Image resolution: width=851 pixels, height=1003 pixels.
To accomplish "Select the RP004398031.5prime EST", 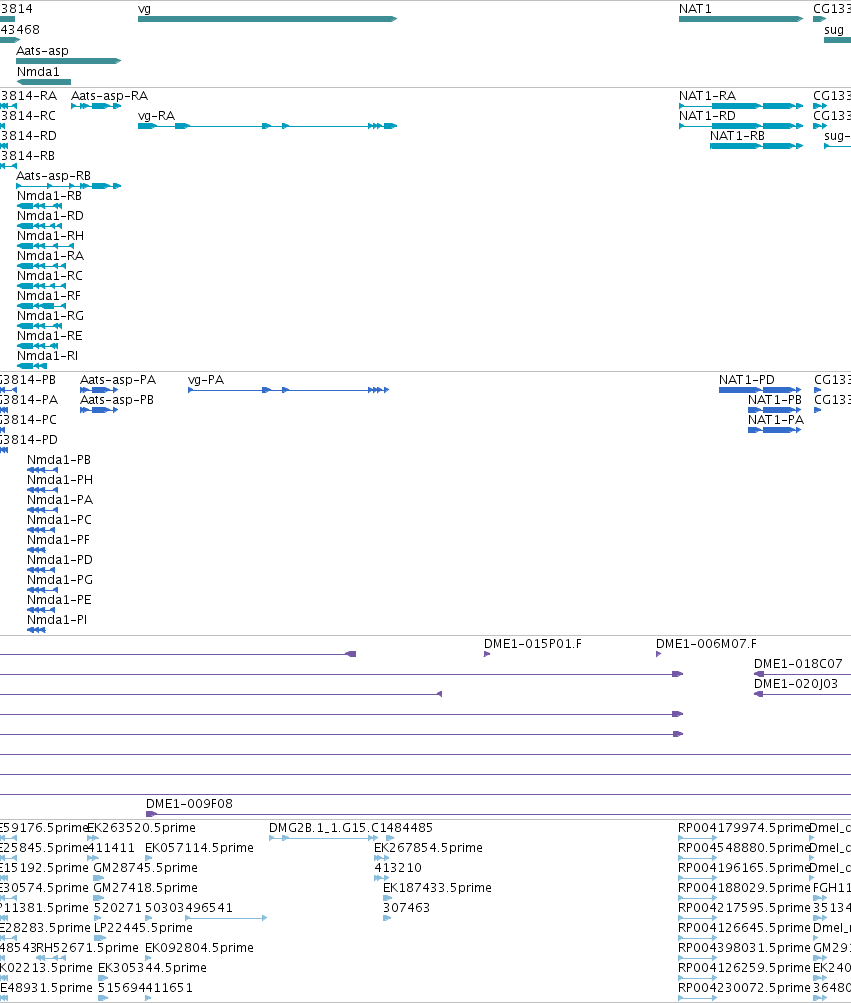I will coord(697,958).
